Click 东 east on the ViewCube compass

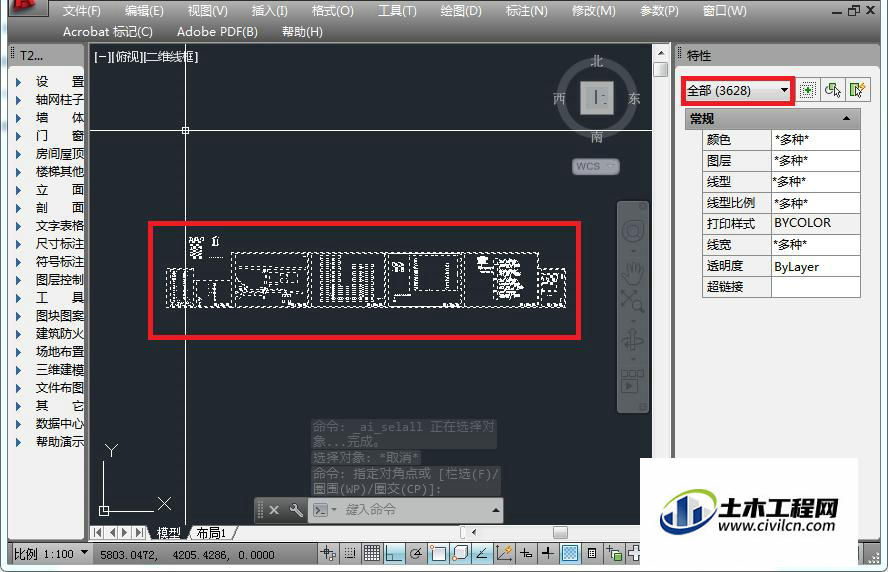(634, 99)
